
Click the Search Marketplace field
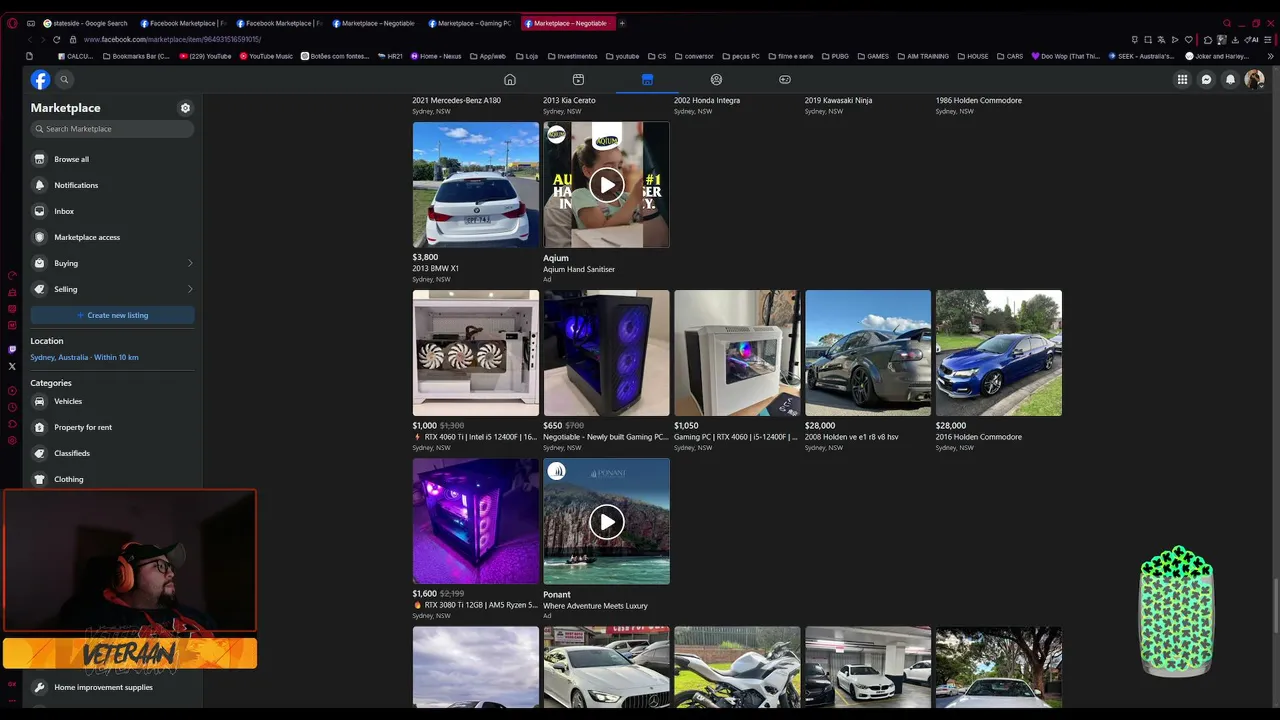click(112, 129)
